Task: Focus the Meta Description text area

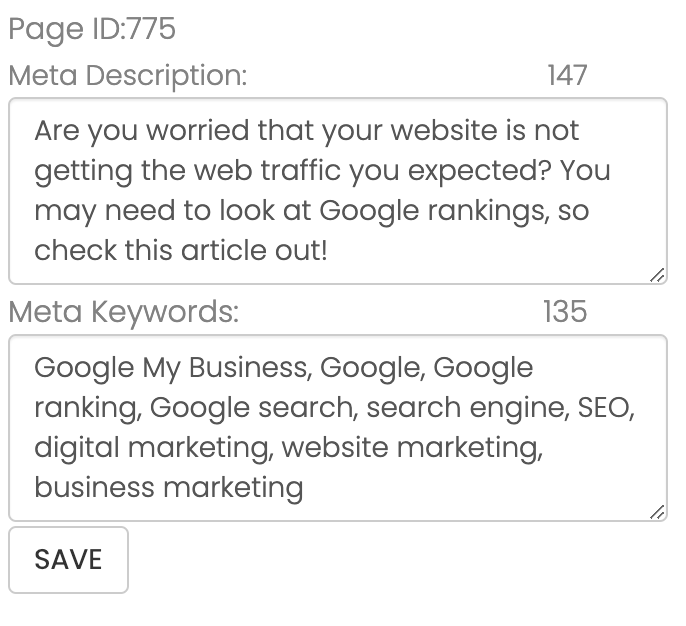Action: (337, 190)
